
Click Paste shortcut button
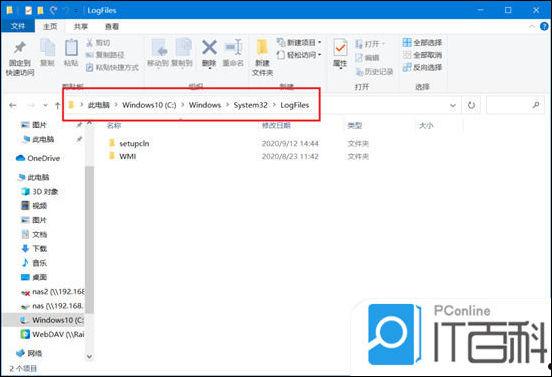tap(113, 67)
